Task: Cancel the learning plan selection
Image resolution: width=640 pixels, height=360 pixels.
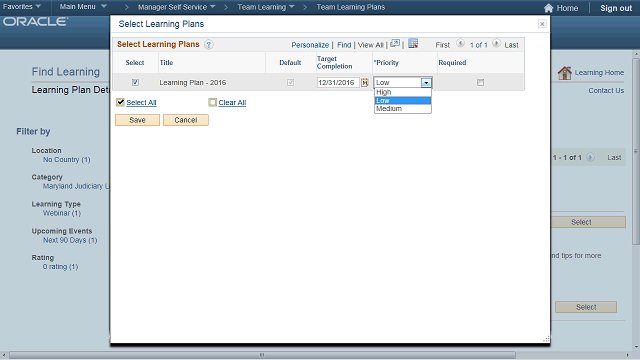Action: coord(186,120)
